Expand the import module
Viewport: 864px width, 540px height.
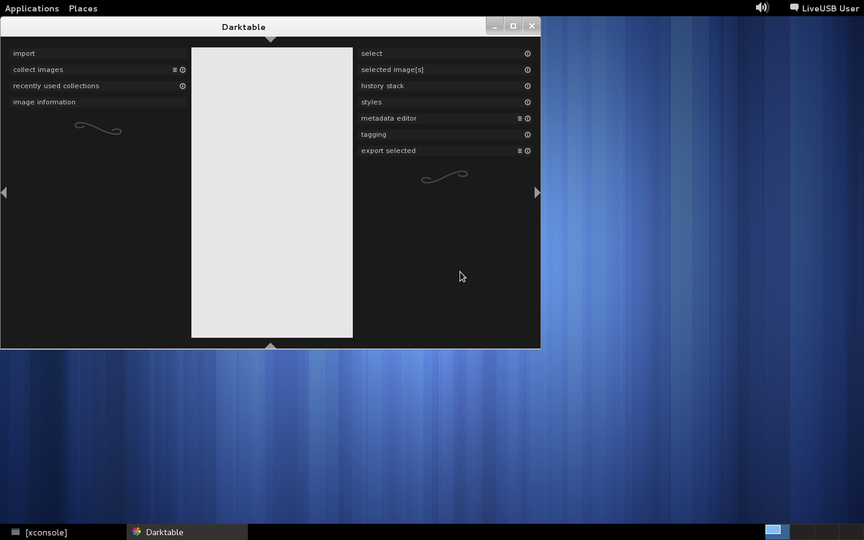point(24,54)
